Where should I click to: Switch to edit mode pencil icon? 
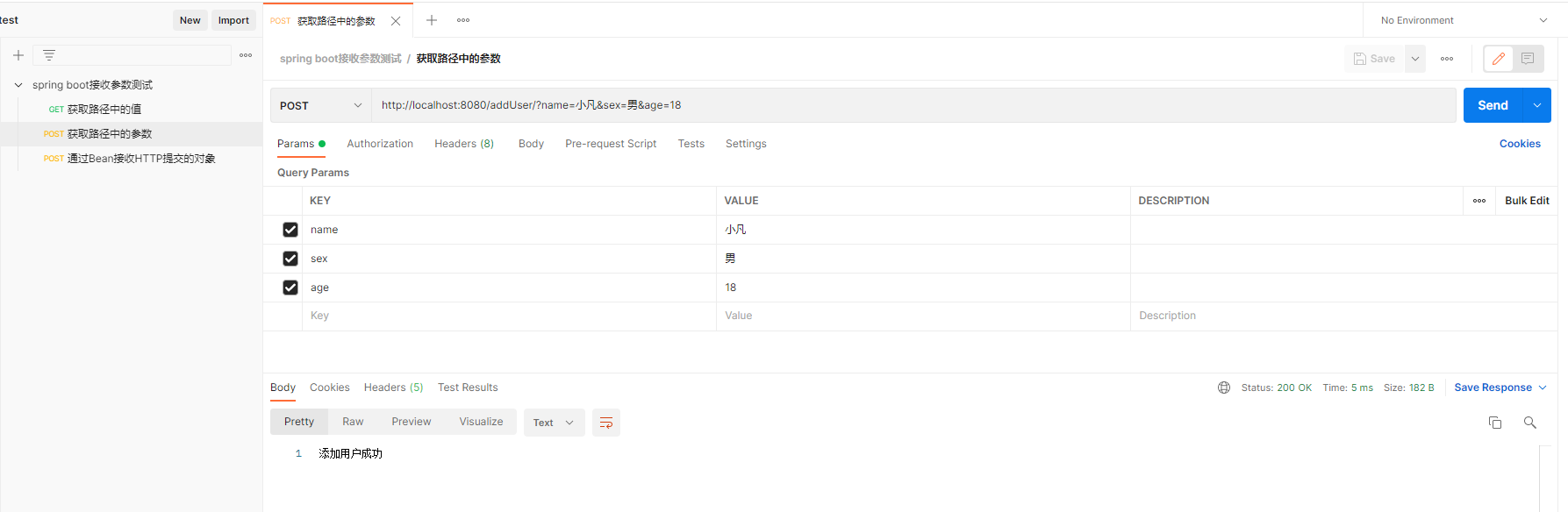pos(1499,59)
